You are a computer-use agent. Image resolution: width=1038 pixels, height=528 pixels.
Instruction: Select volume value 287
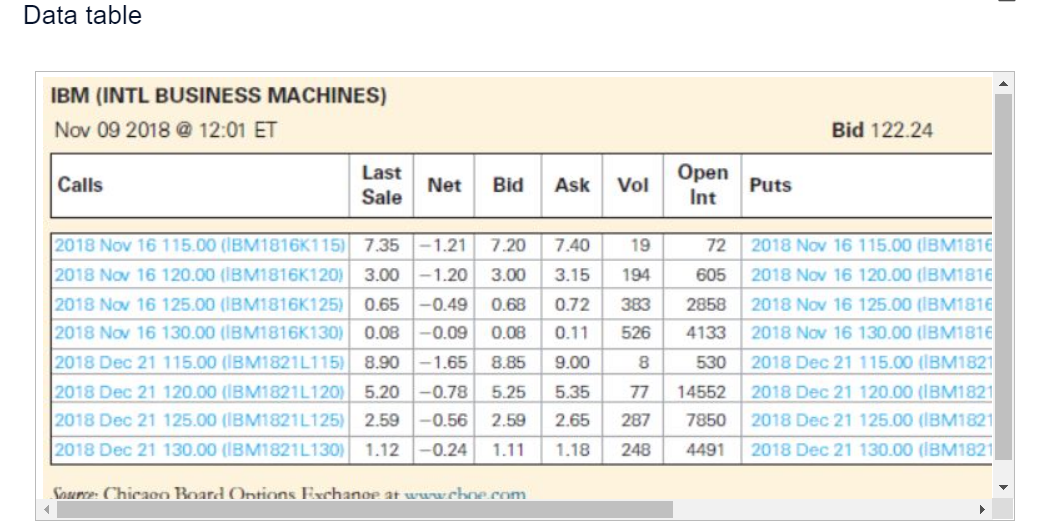(636, 420)
